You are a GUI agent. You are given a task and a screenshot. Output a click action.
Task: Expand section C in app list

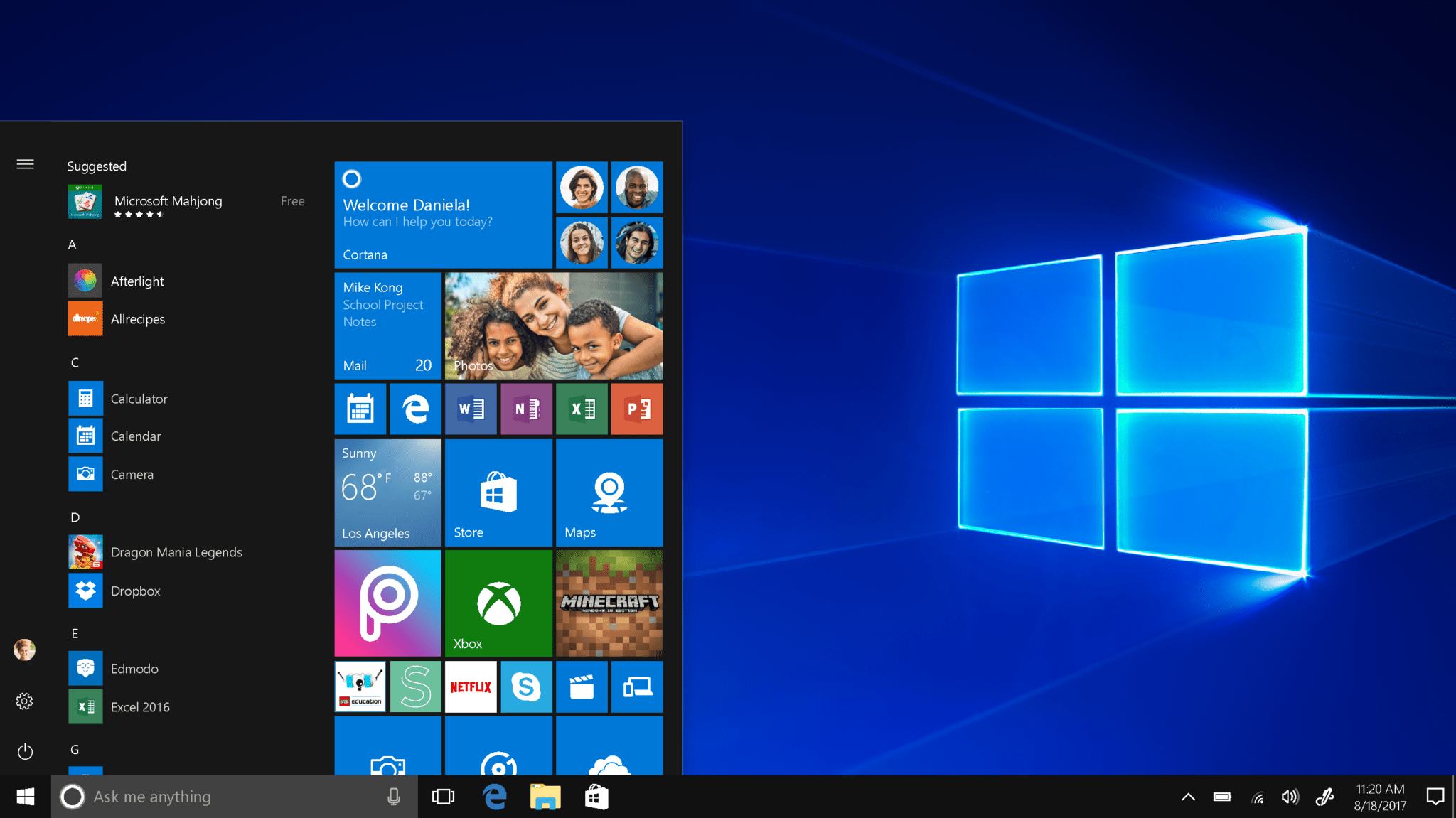(74, 362)
